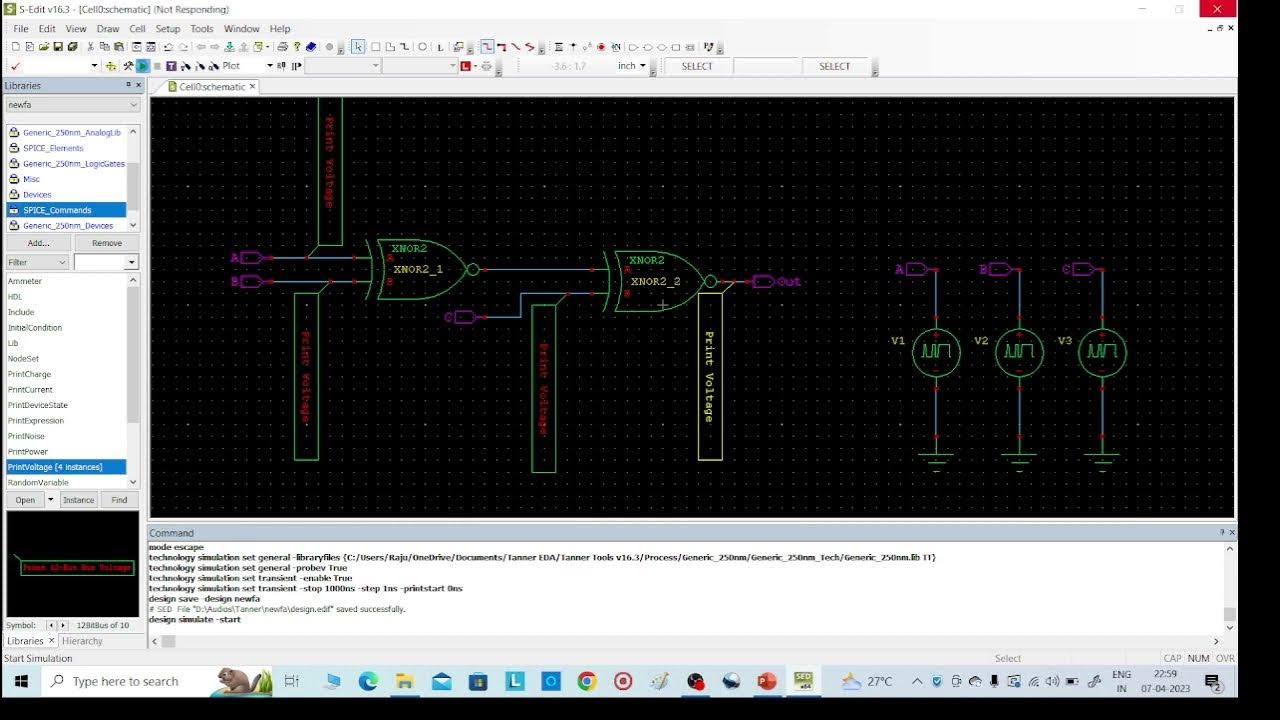Open File Explorer from taskbar
This screenshot has height=720, width=1280.
point(405,681)
